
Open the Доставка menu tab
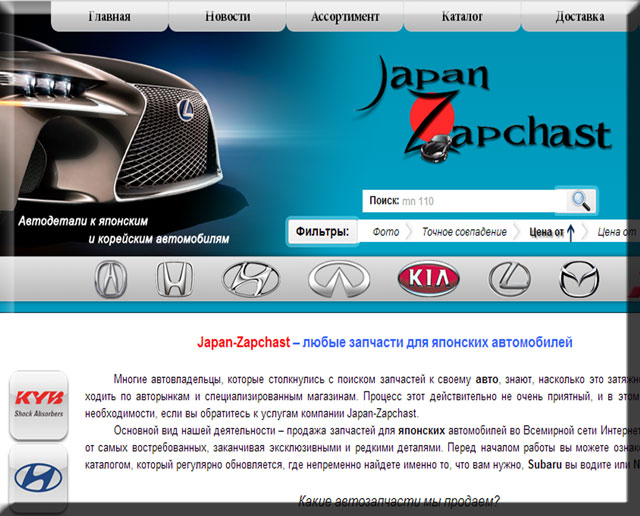click(x=580, y=17)
